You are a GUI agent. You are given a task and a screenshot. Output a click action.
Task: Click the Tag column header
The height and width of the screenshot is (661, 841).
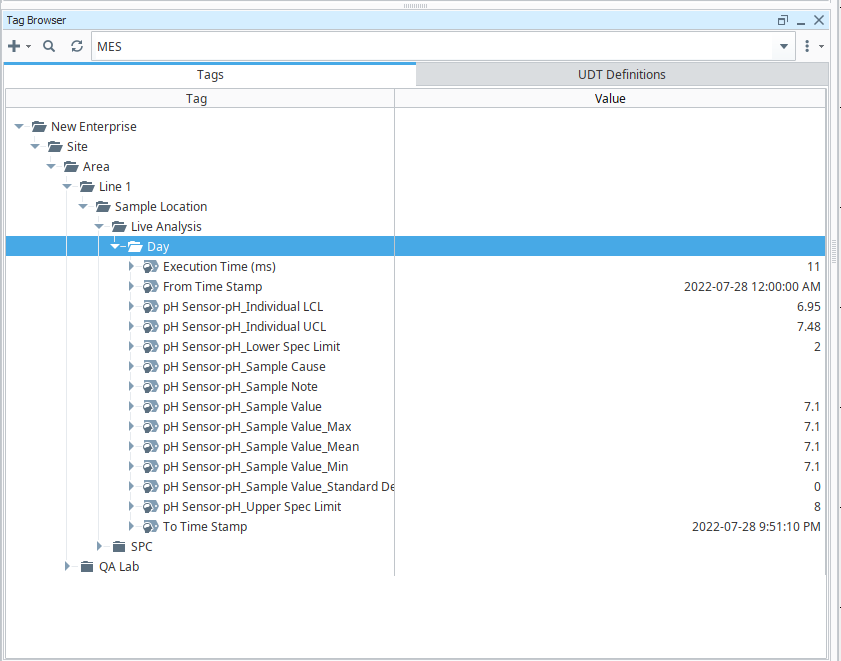[x=197, y=99]
